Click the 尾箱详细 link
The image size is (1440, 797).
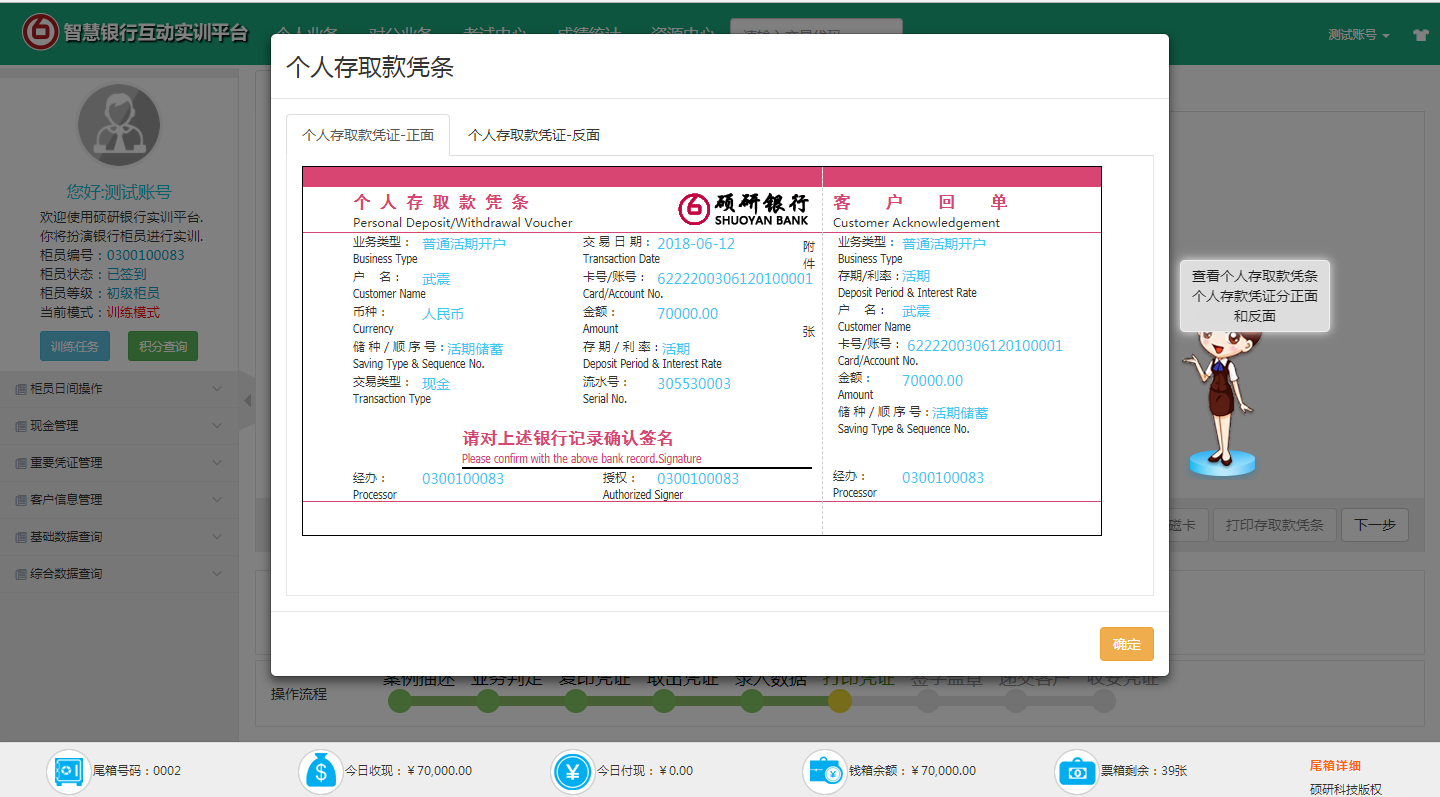1335,766
